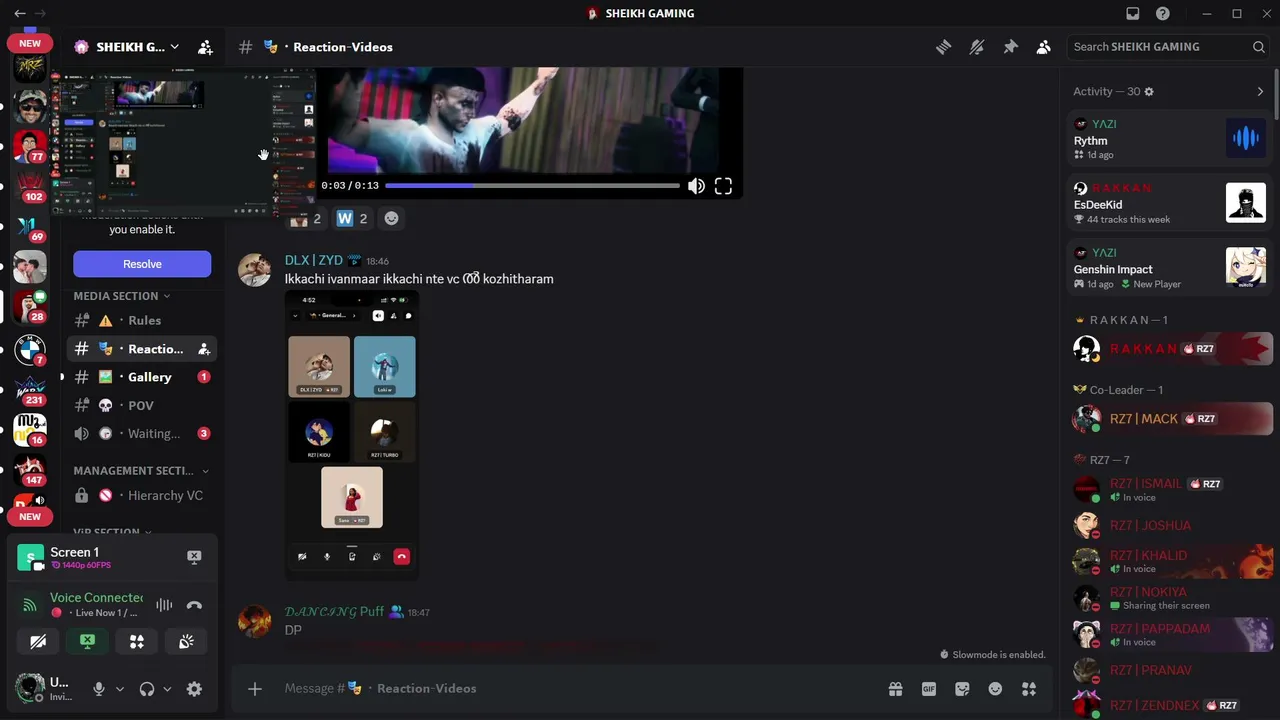Open the Rules channel
1280x720 pixels.
pos(140,321)
